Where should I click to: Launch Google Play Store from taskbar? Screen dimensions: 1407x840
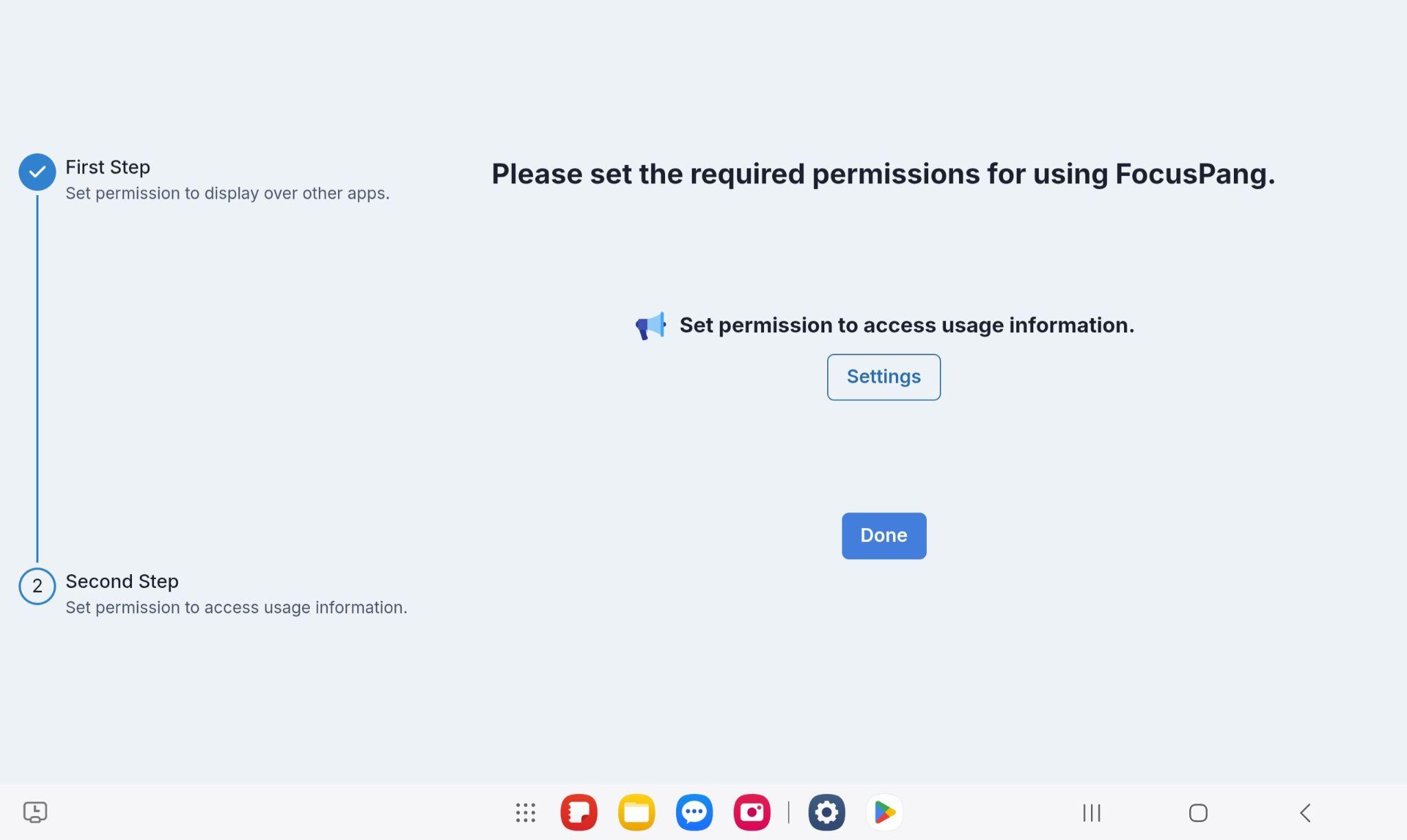884,813
